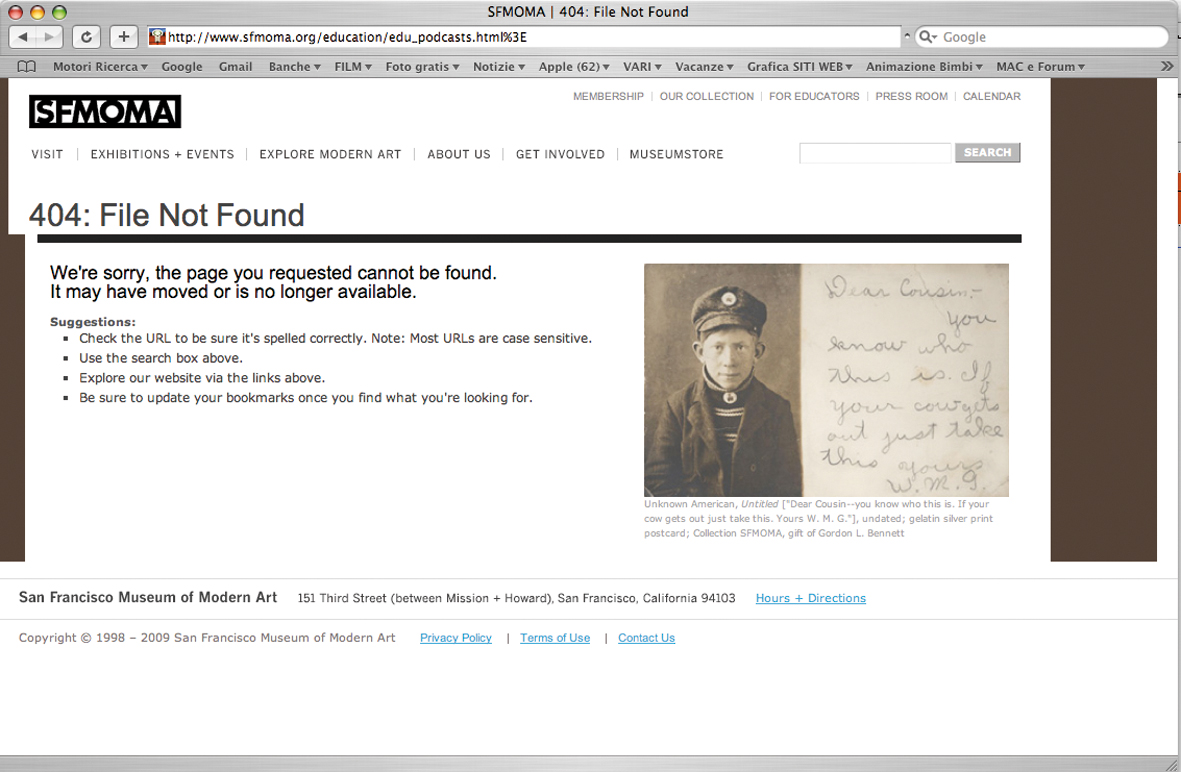The image size is (1181, 772).
Task: Open the Explore Modern Art menu
Action: (x=330, y=154)
